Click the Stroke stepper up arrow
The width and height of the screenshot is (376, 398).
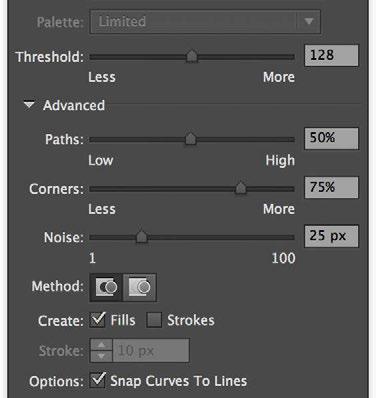[x=101, y=345]
